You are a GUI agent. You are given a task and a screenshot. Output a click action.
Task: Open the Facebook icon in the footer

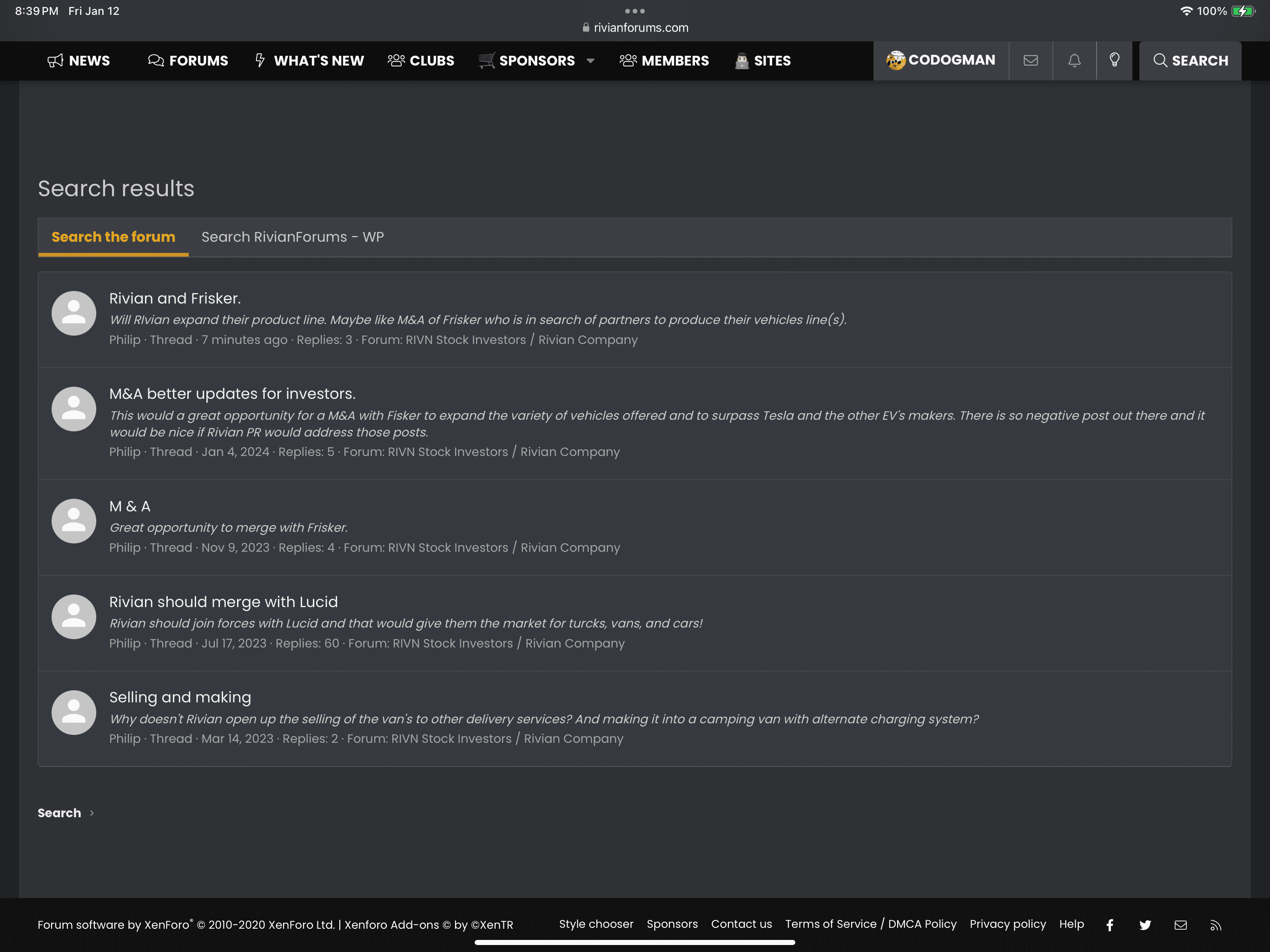[x=1110, y=925]
